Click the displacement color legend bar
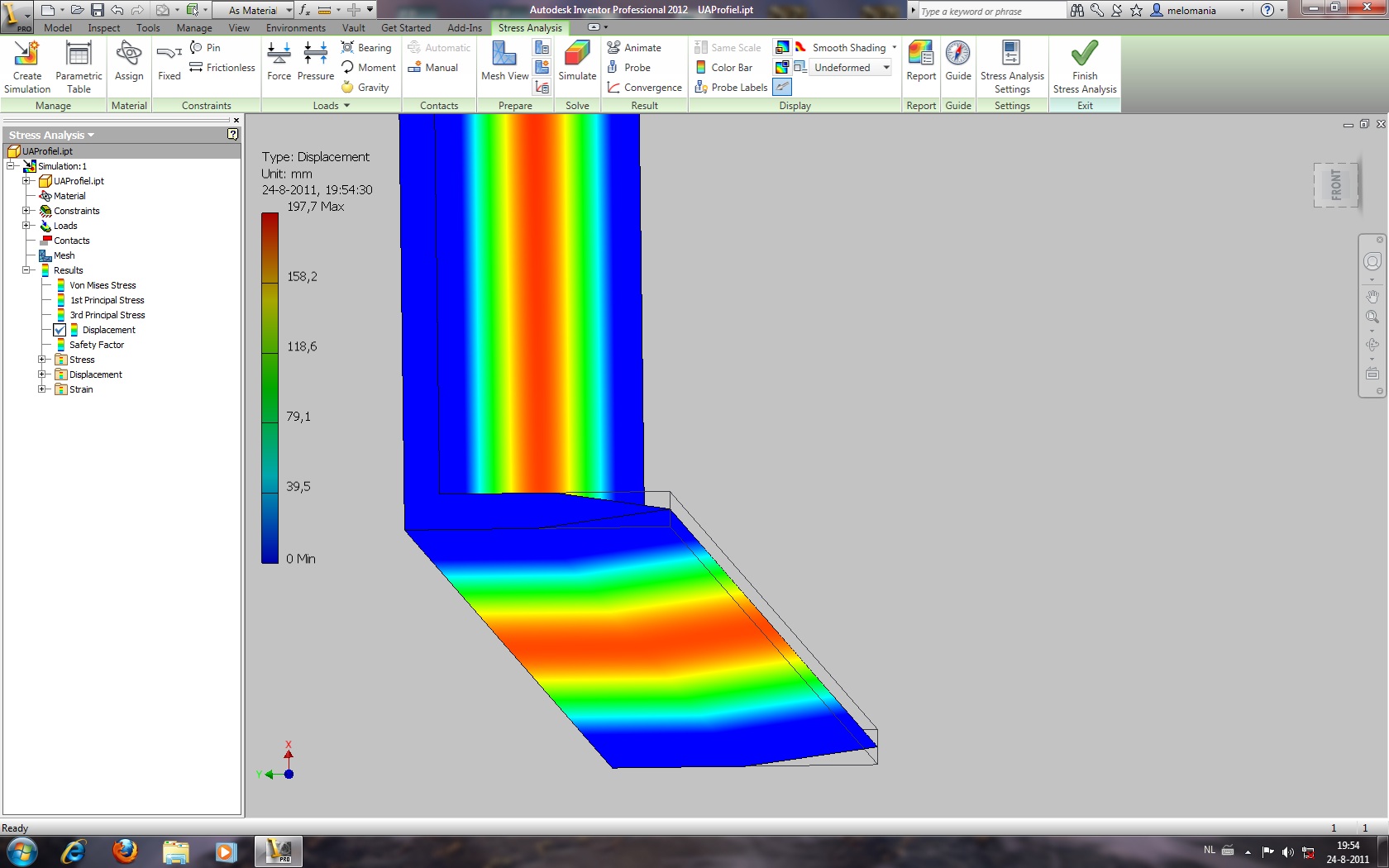 point(270,389)
